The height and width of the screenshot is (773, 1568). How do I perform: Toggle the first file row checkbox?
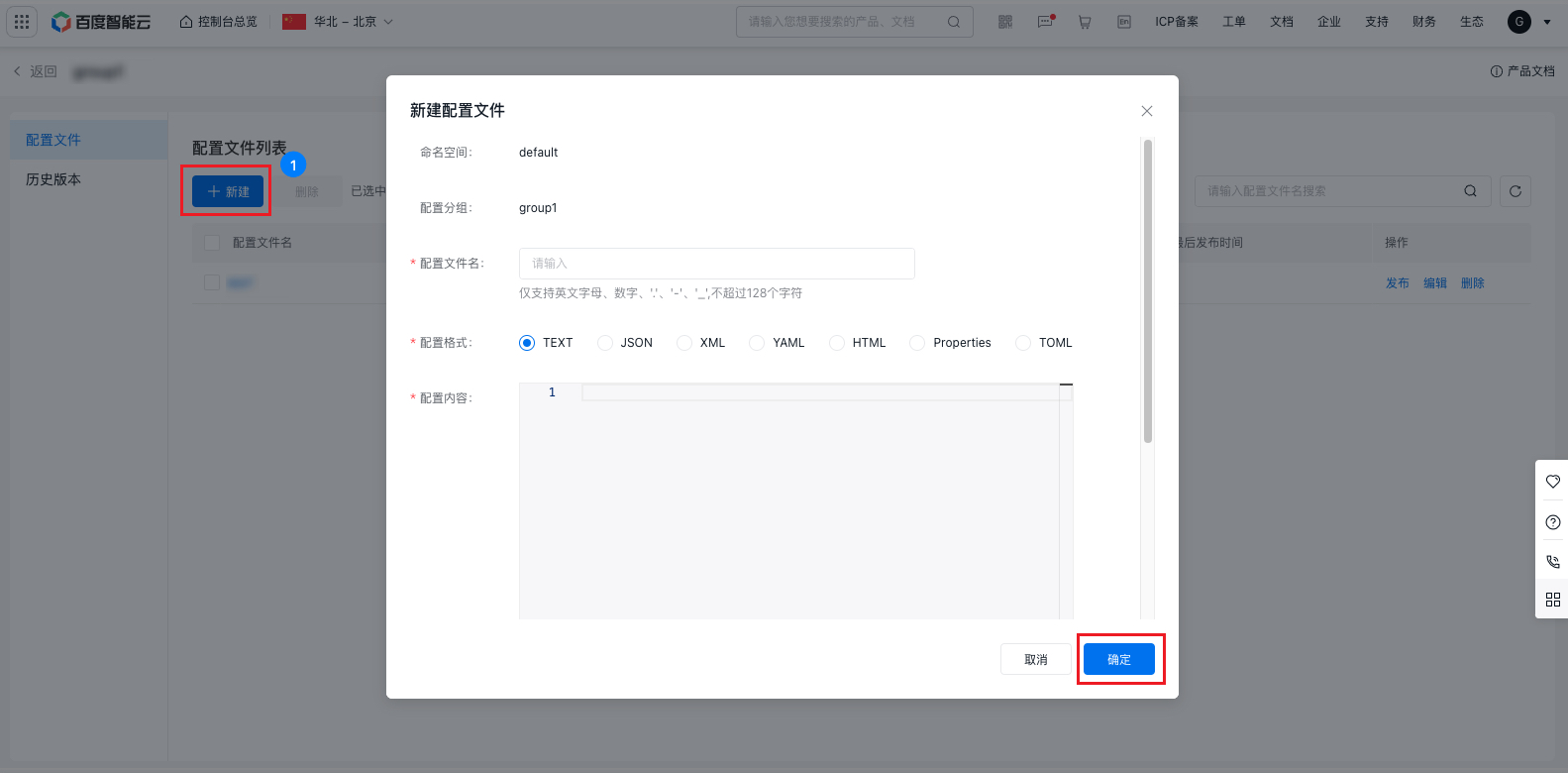point(211,283)
